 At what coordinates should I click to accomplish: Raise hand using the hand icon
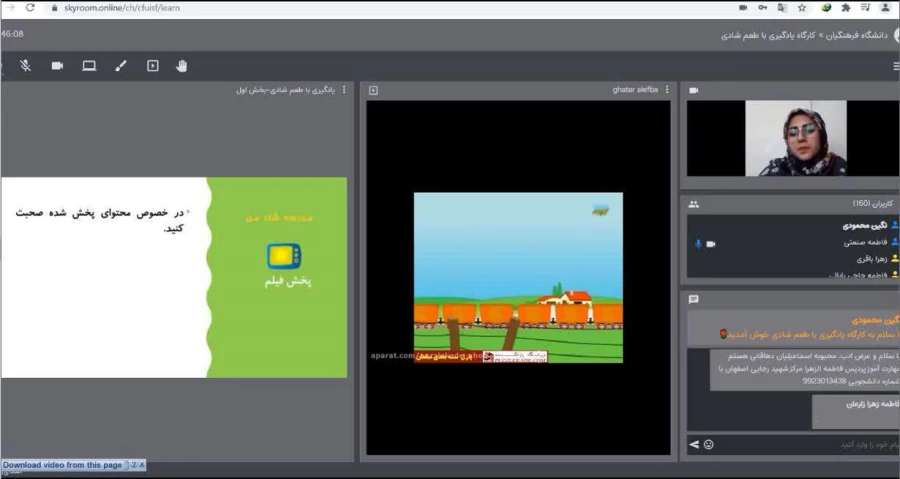pyautogui.click(x=182, y=66)
